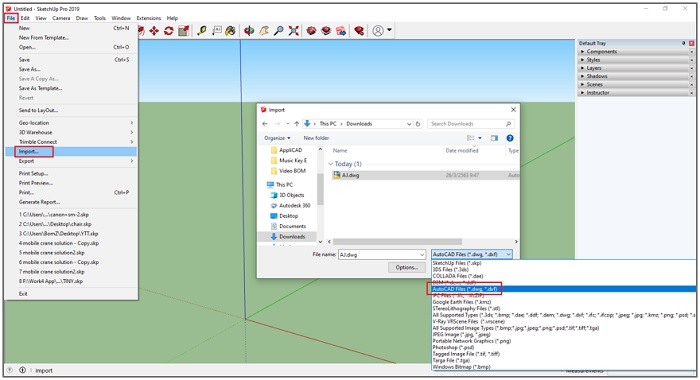
Task: Expand the 3D Warehouse submenu
Action: (71, 132)
